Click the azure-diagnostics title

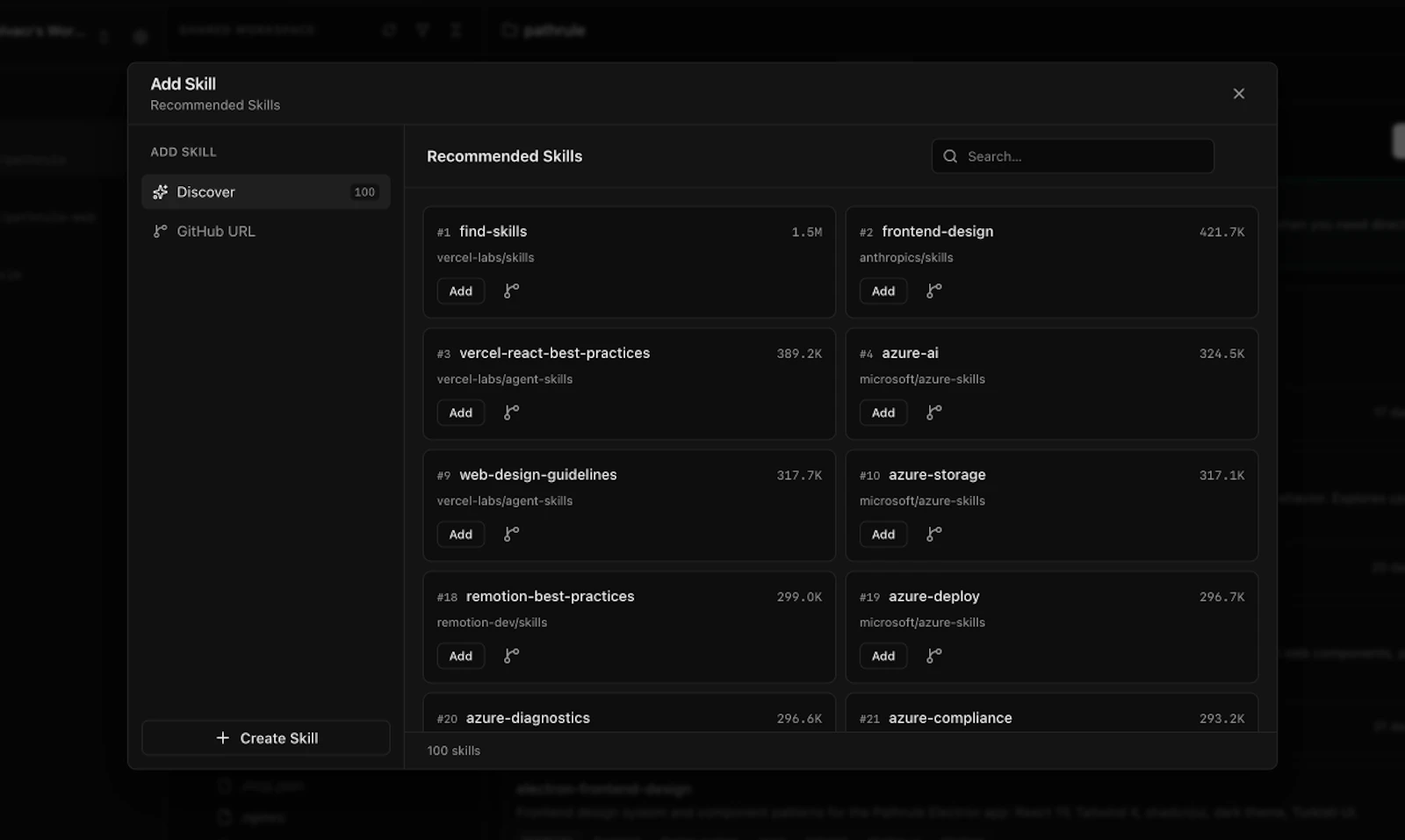coord(528,718)
